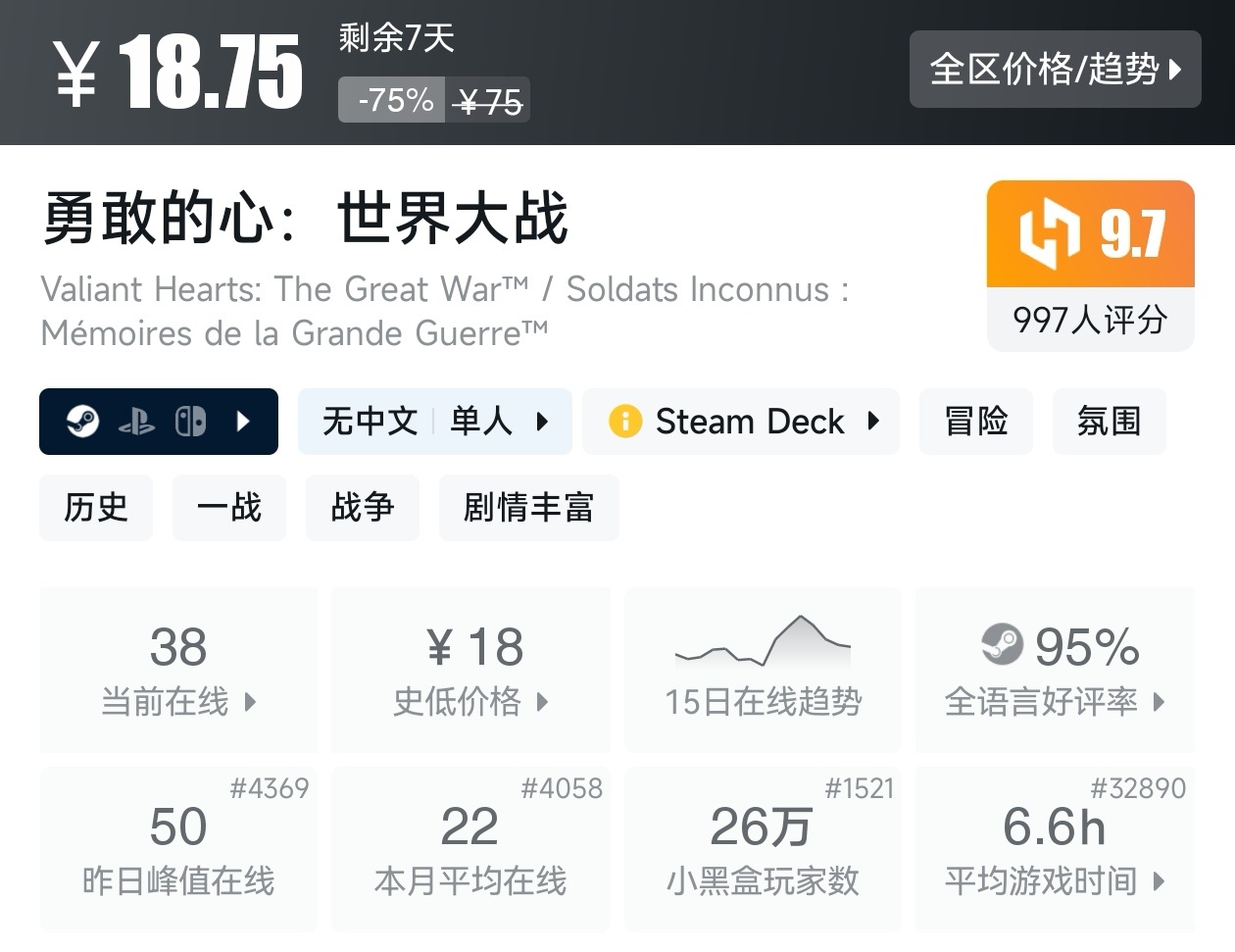The height and width of the screenshot is (952, 1235).
Task: Select the 冒险 genre tag
Action: (x=976, y=422)
